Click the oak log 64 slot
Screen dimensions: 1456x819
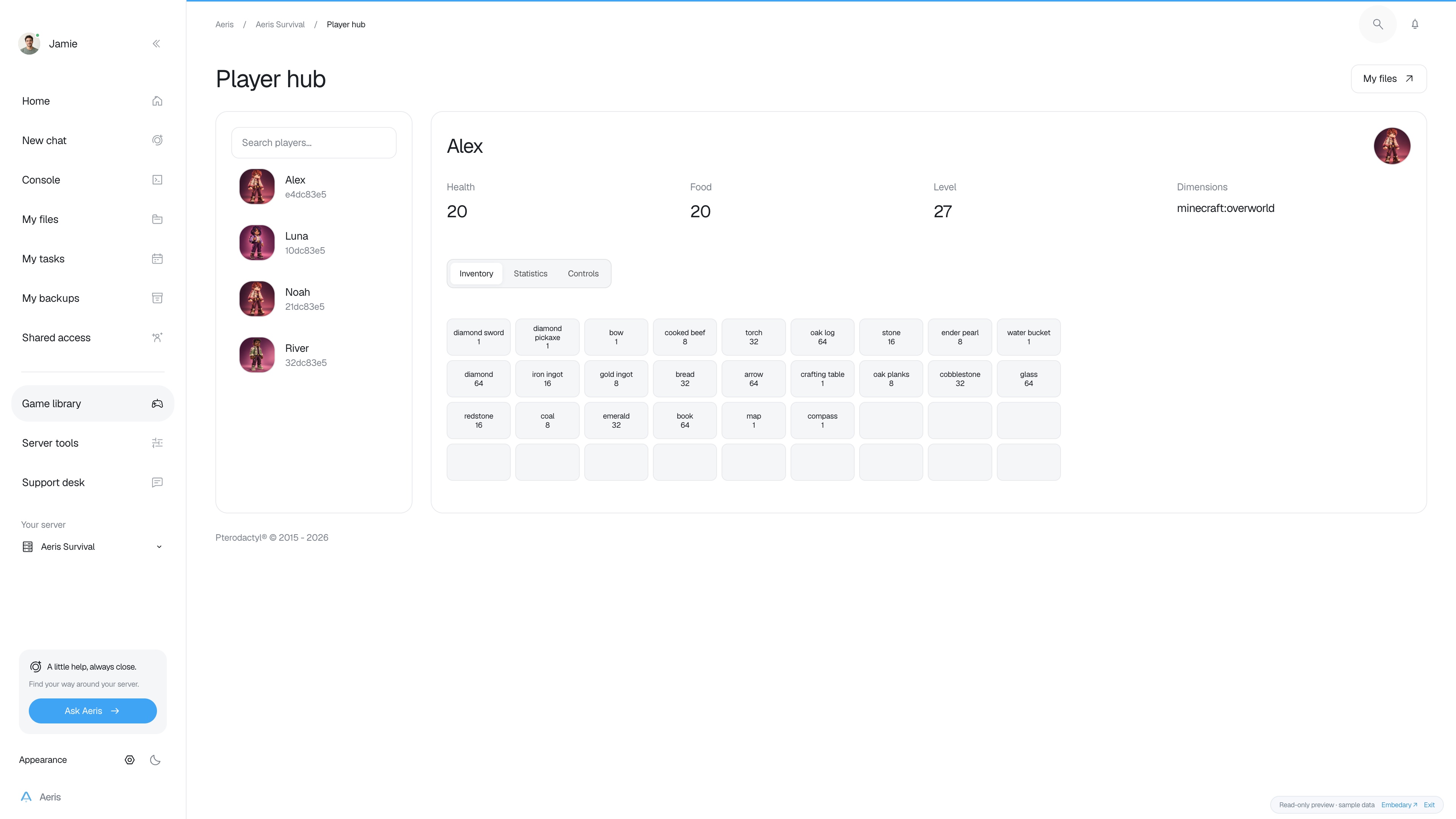(822, 337)
